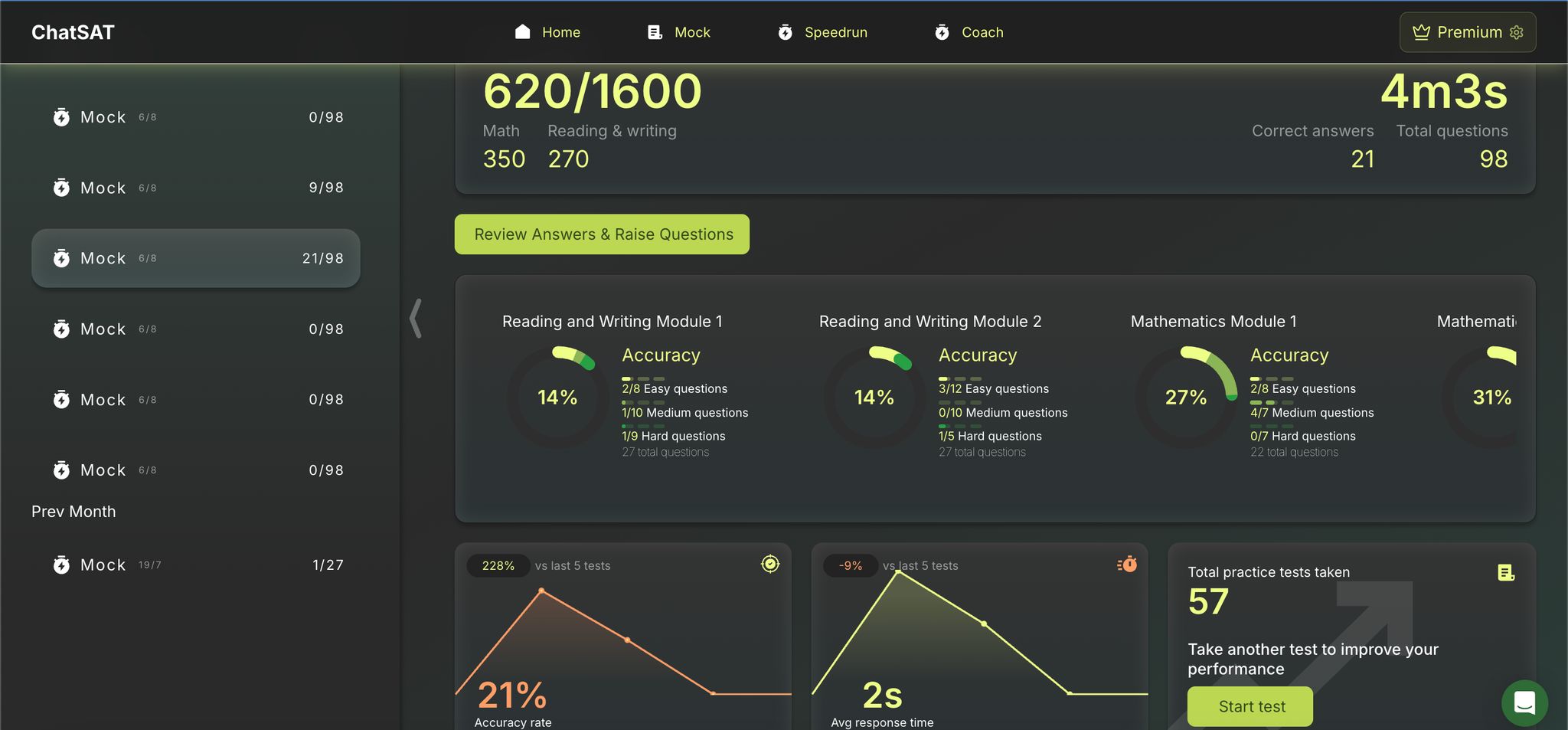Go to the Mock nav tab

[x=679, y=32]
